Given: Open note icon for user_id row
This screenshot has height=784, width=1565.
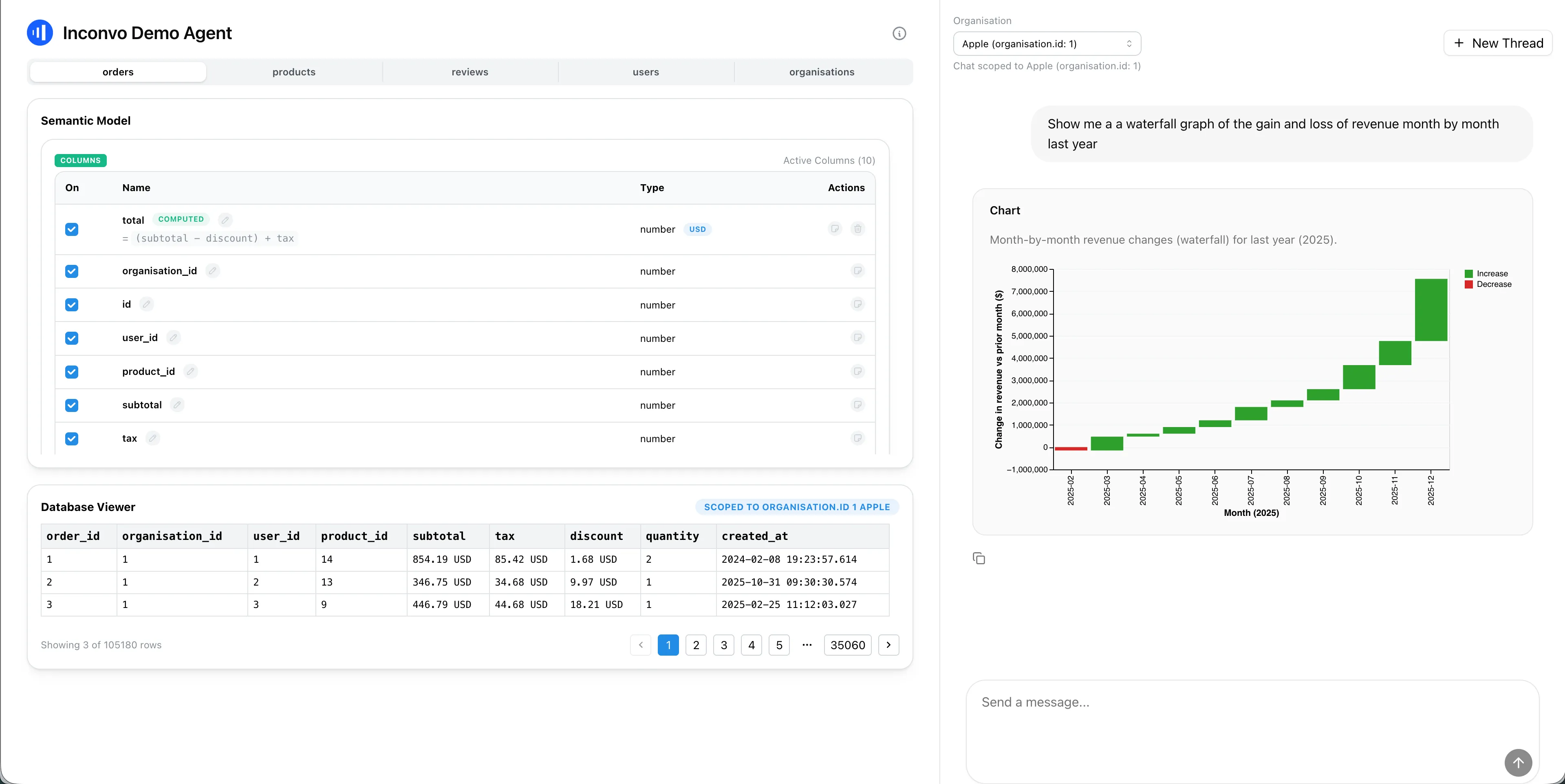Looking at the screenshot, I should point(857,338).
